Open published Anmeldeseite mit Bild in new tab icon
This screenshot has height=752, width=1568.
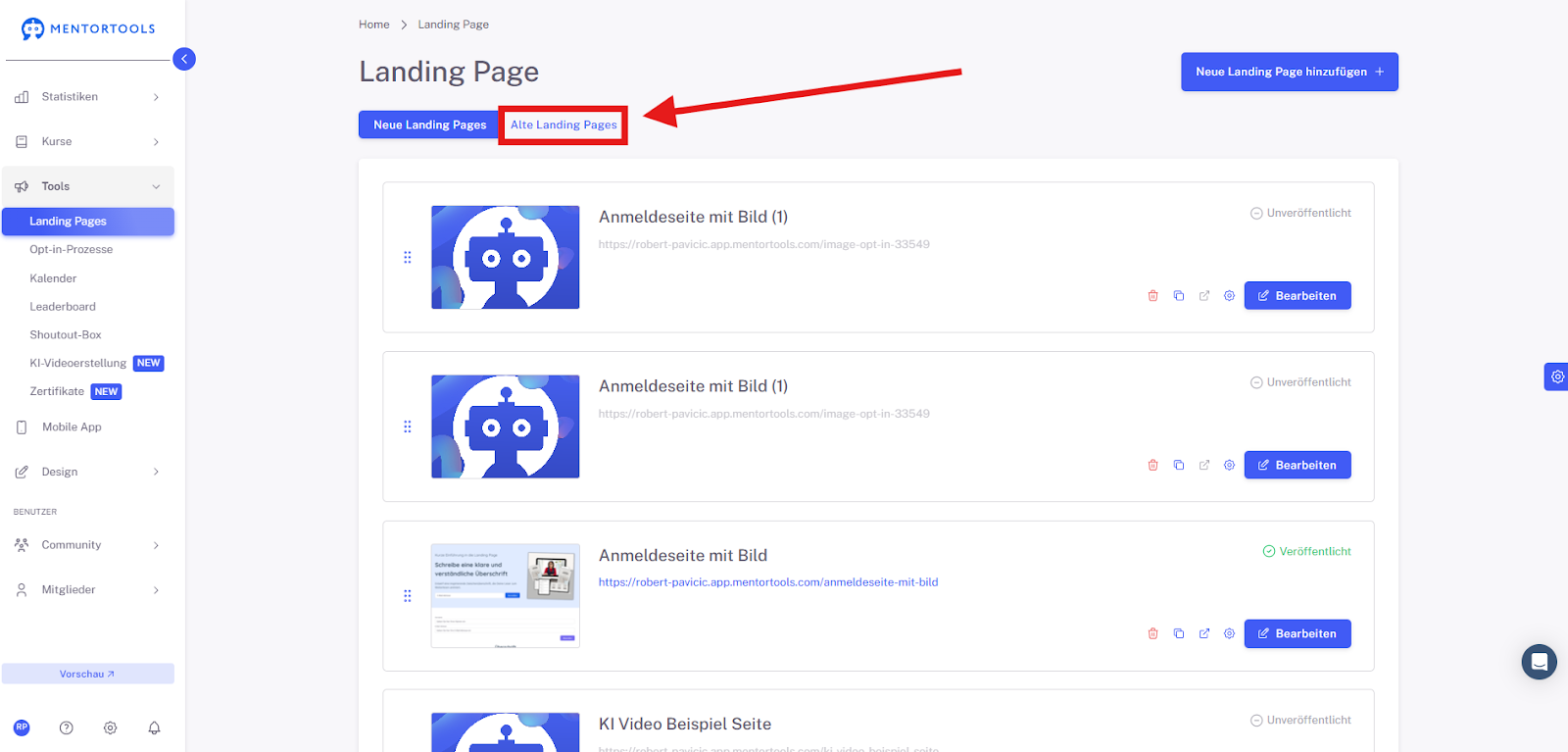click(1204, 633)
